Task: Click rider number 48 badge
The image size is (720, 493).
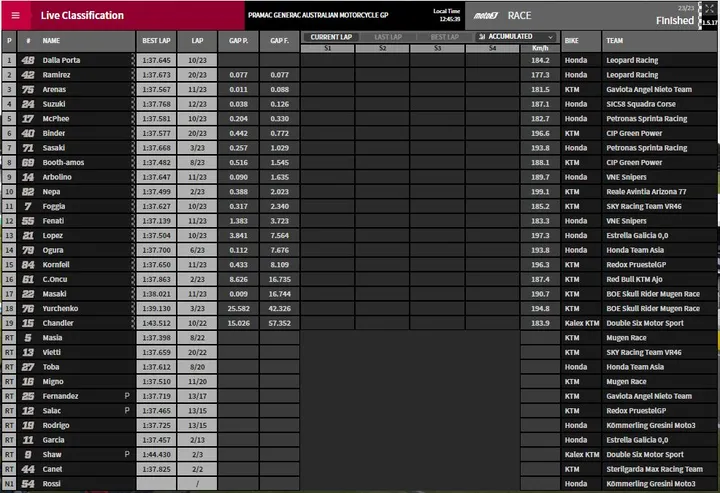Action: (28, 60)
